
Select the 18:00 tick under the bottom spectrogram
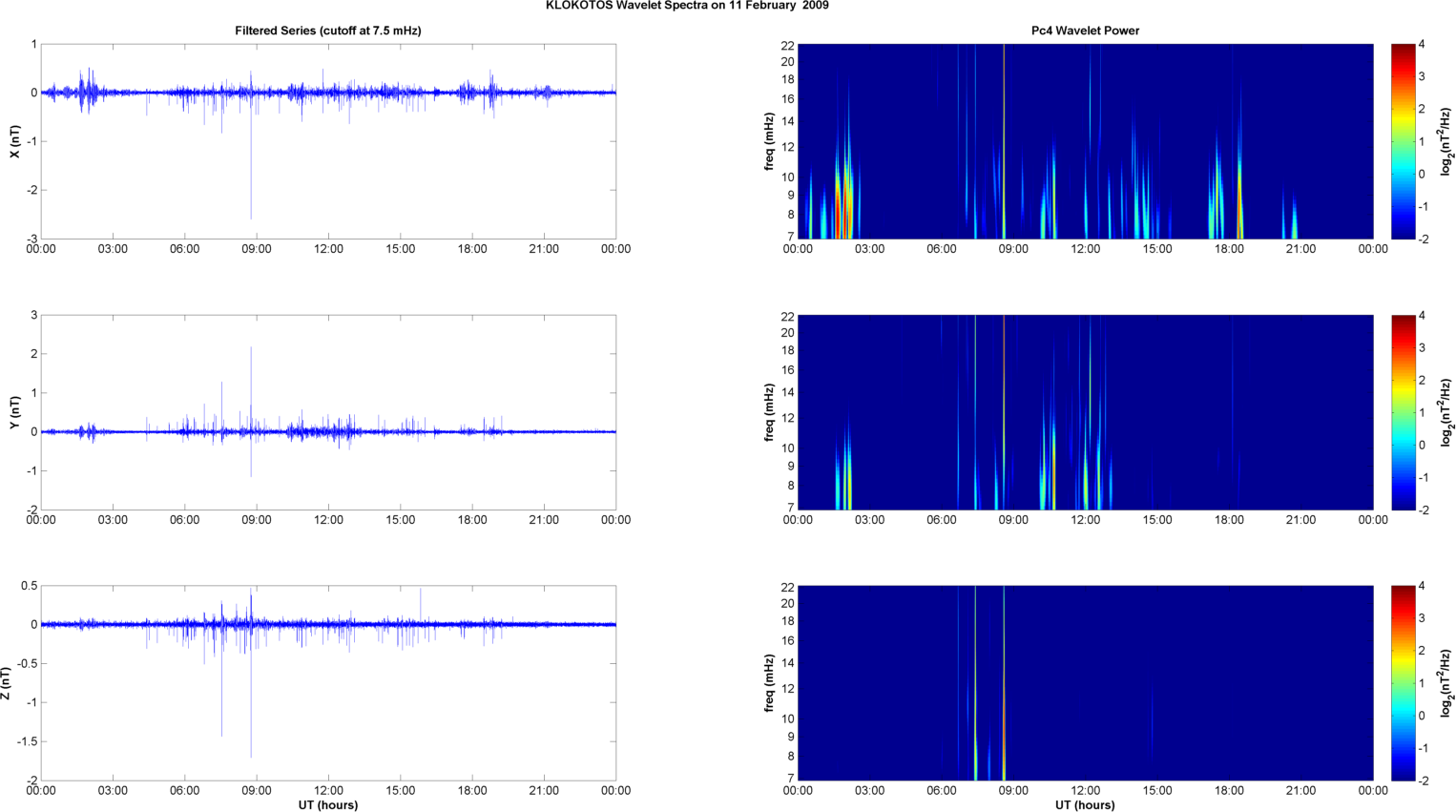[1229, 790]
